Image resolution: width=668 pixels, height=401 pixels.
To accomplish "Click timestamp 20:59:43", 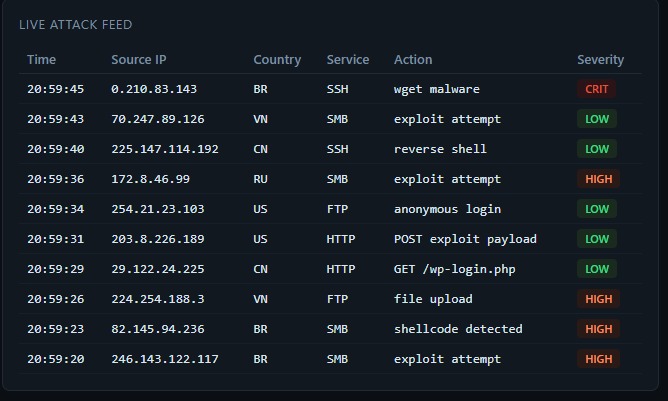I will coord(56,119).
